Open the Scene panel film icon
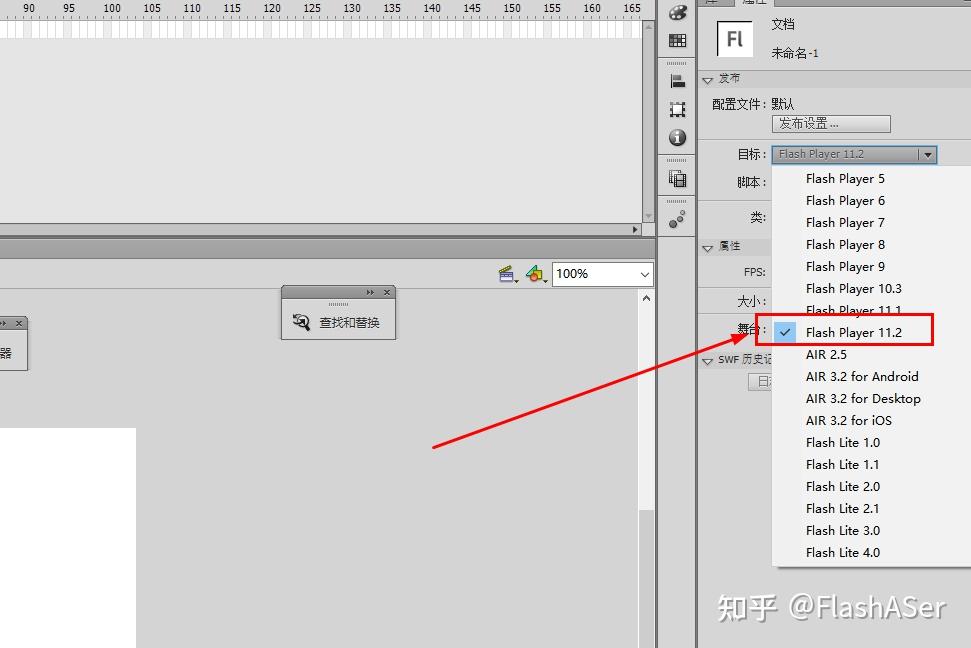This screenshot has height=648, width=971. point(677,178)
